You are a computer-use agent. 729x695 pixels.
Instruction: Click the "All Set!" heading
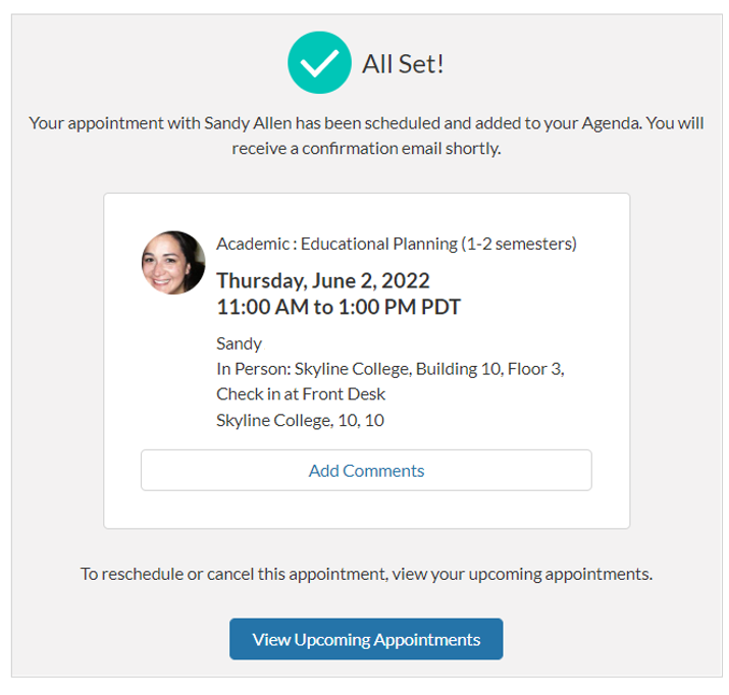point(403,64)
